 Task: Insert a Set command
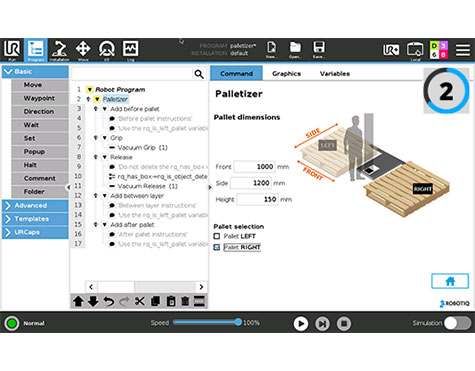[40, 138]
